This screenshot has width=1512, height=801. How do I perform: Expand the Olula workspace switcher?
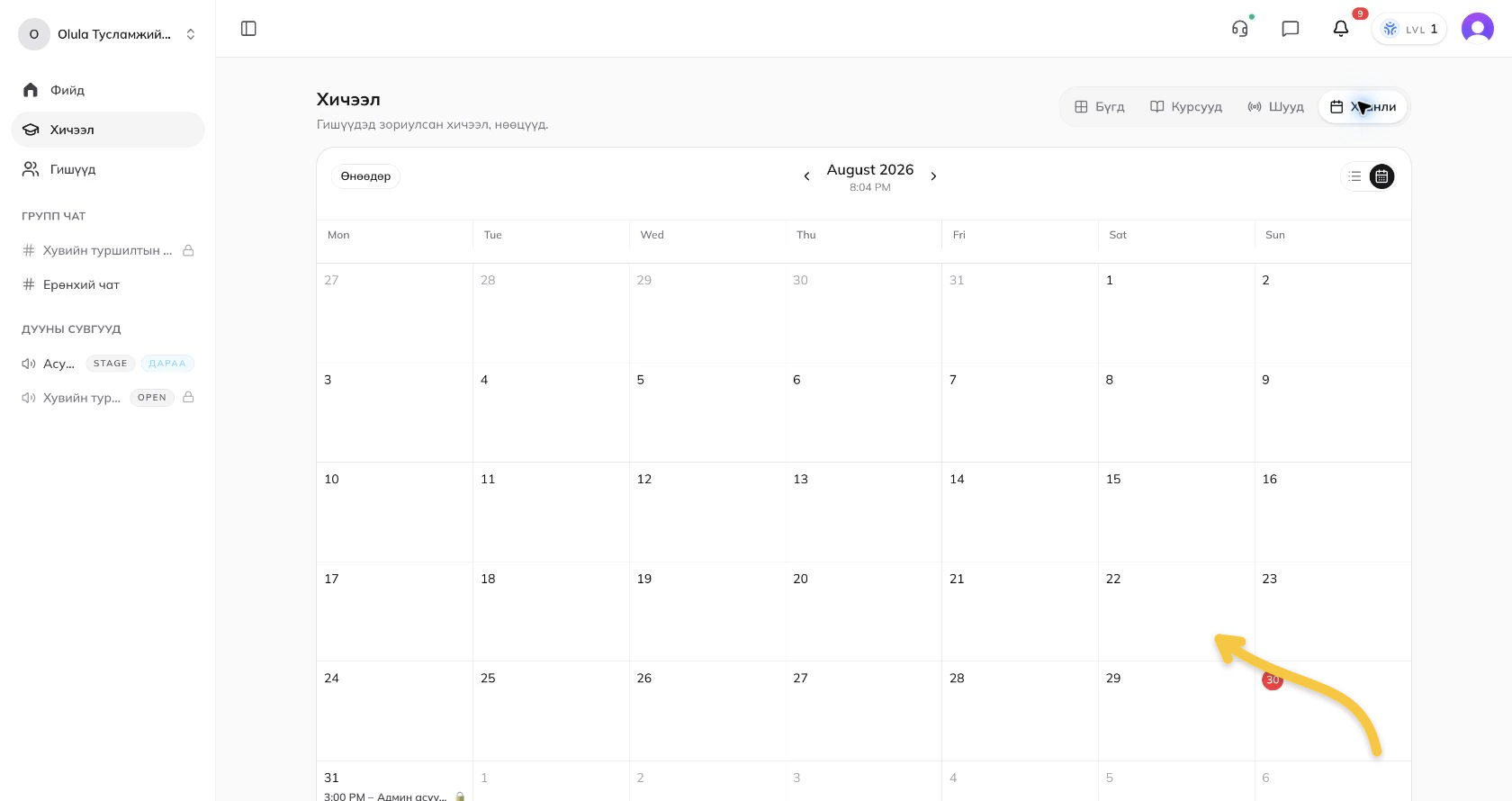pyautogui.click(x=108, y=34)
